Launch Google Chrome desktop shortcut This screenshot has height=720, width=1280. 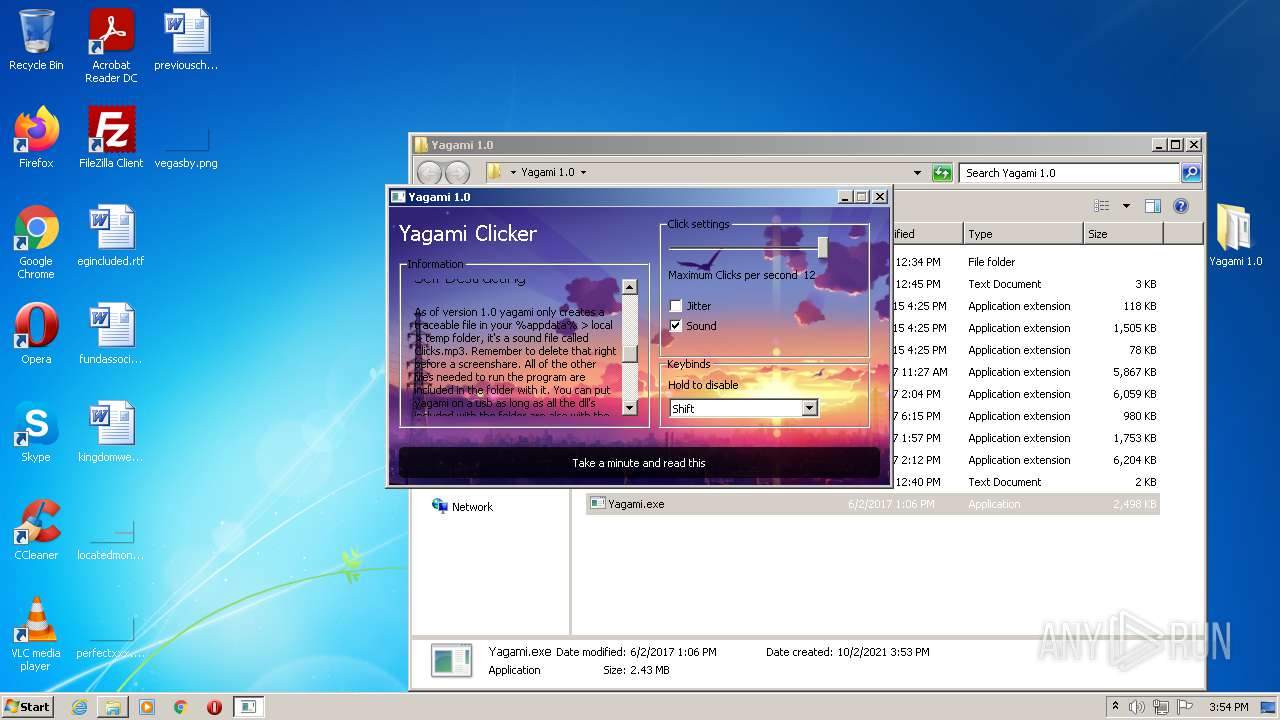(36, 243)
